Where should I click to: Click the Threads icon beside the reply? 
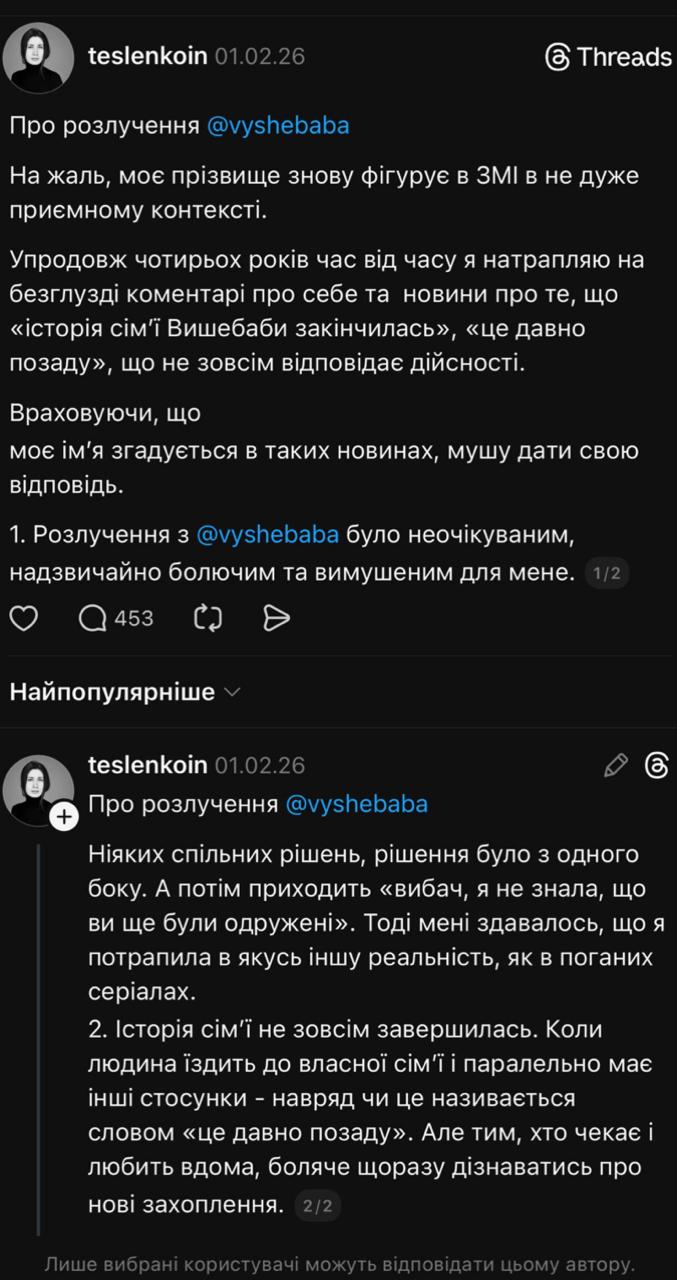tap(657, 763)
